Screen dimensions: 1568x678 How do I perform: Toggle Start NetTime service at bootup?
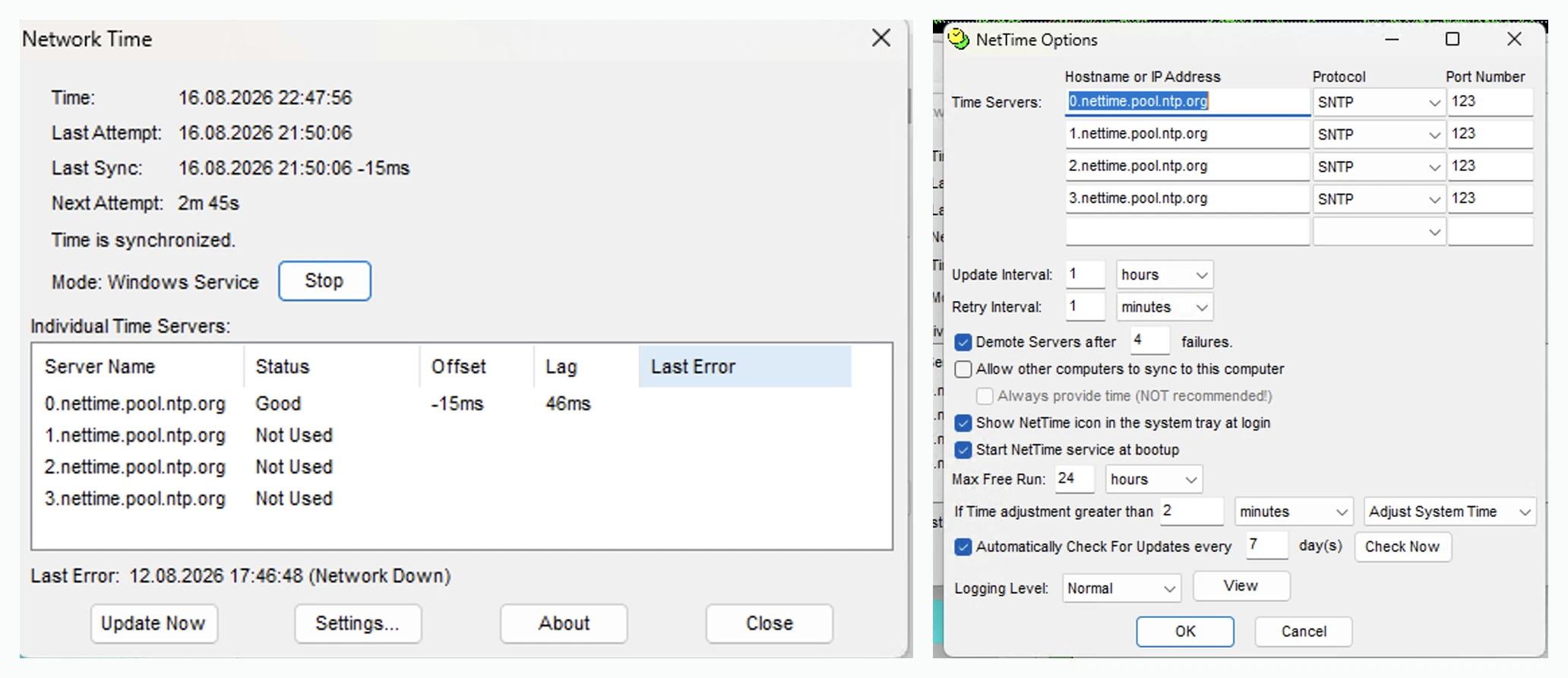(x=963, y=450)
